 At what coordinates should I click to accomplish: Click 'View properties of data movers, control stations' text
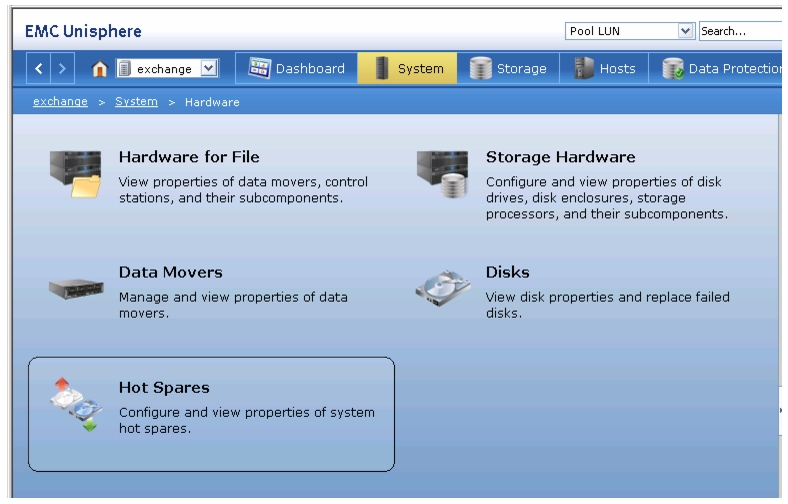pyautogui.click(x=243, y=189)
